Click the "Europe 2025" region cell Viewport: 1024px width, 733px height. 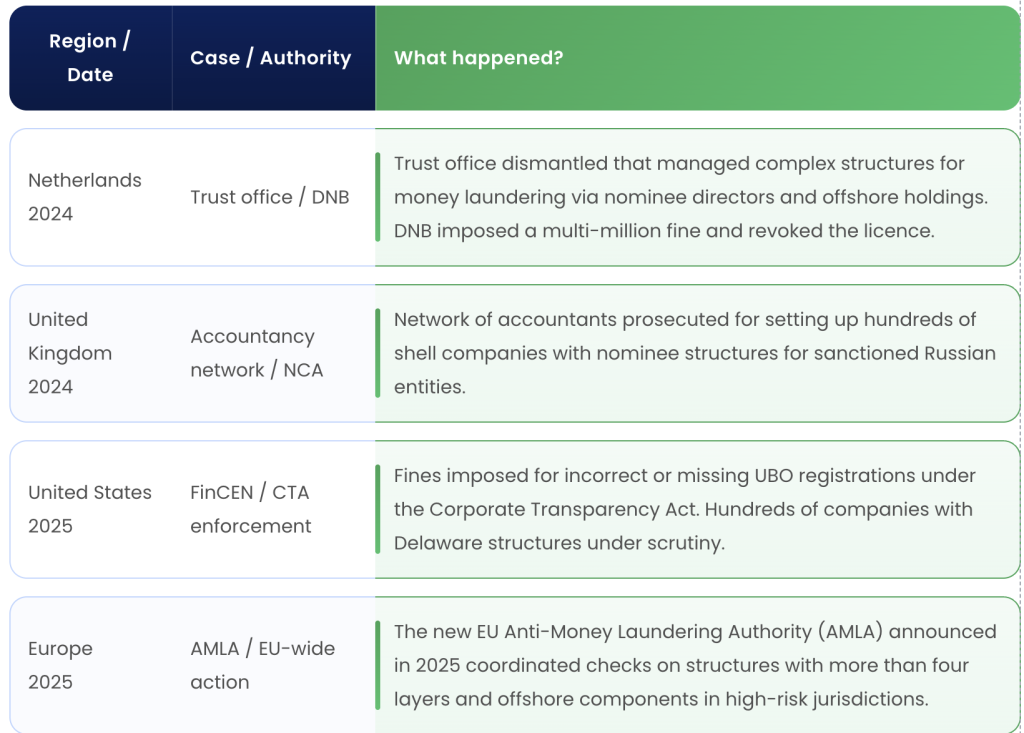click(60, 665)
